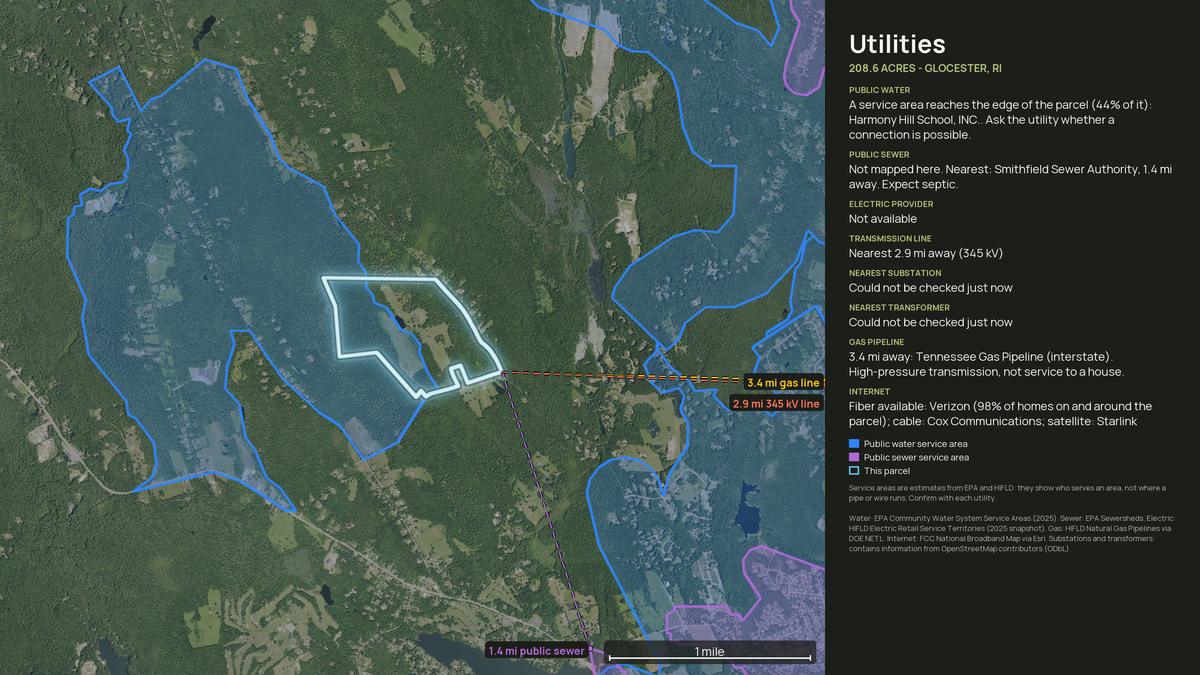Click the INTERNET section label
Viewport: 1200px width, 675px height.
pyautogui.click(x=869, y=392)
